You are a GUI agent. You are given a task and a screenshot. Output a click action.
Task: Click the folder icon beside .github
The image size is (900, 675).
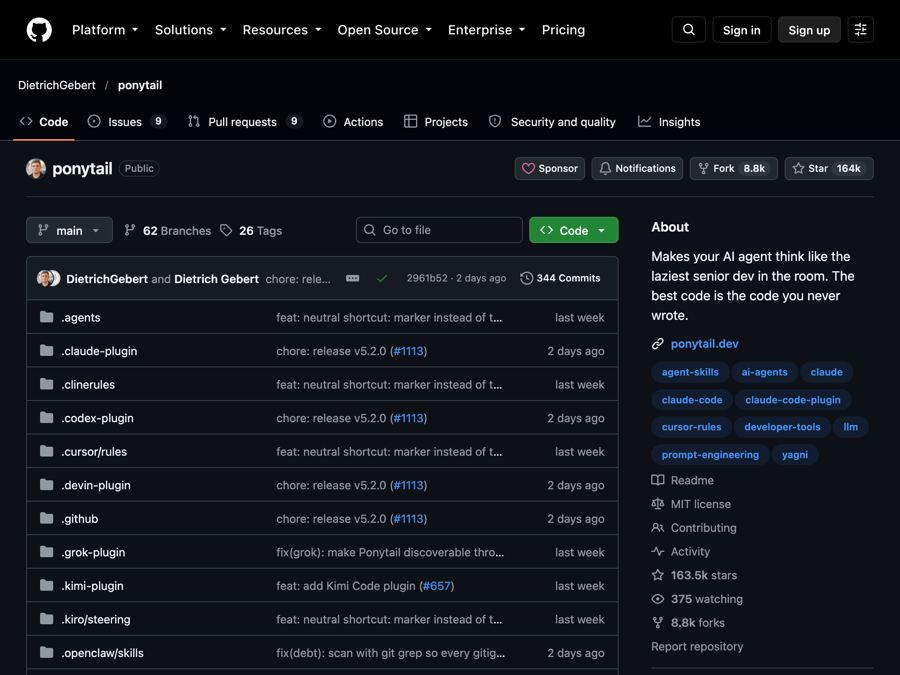point(46,518)
